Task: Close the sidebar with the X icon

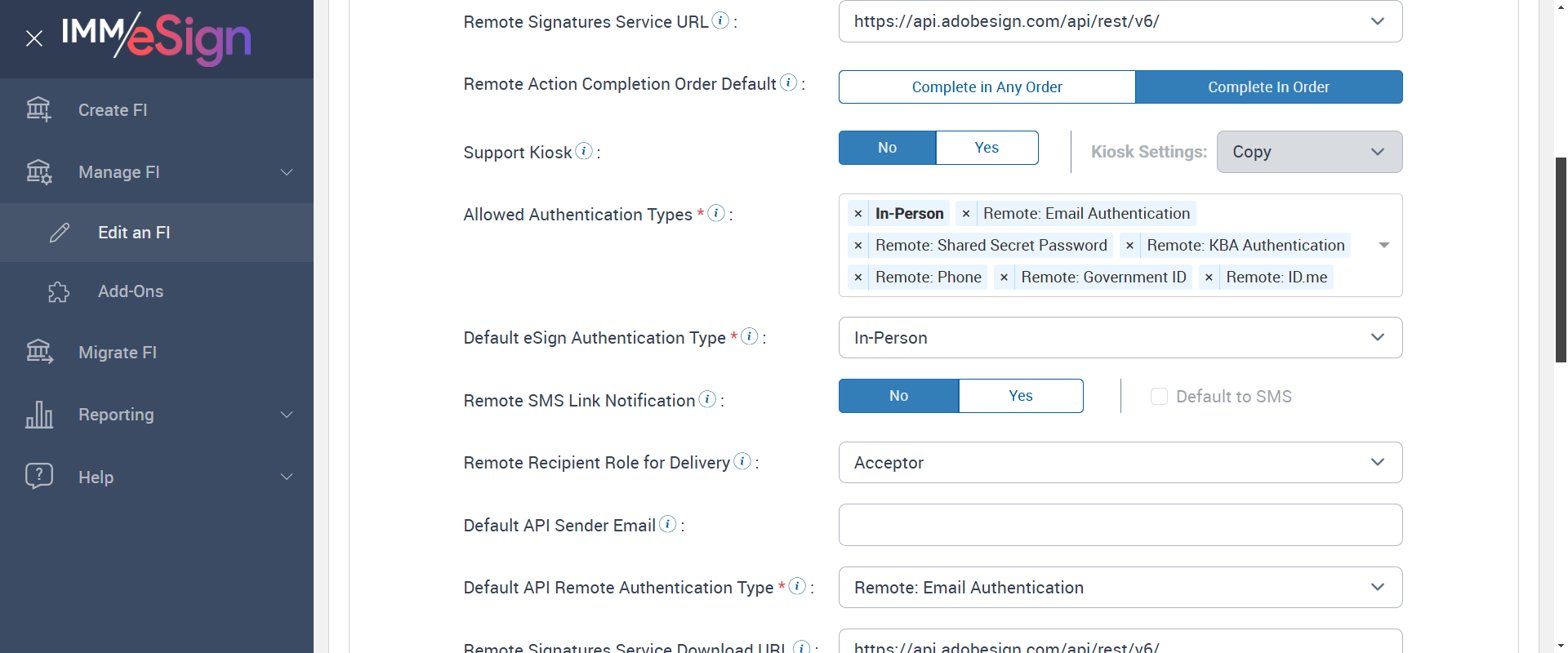Action: click(x=34, y=38)
